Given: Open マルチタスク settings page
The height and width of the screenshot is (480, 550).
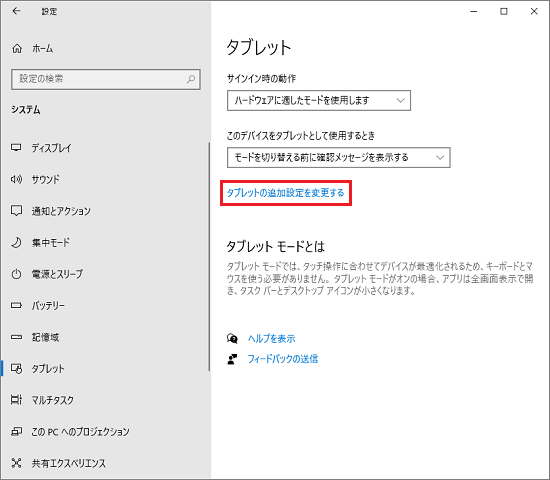Looking at the screenshot, I should (x=53, y=400).
